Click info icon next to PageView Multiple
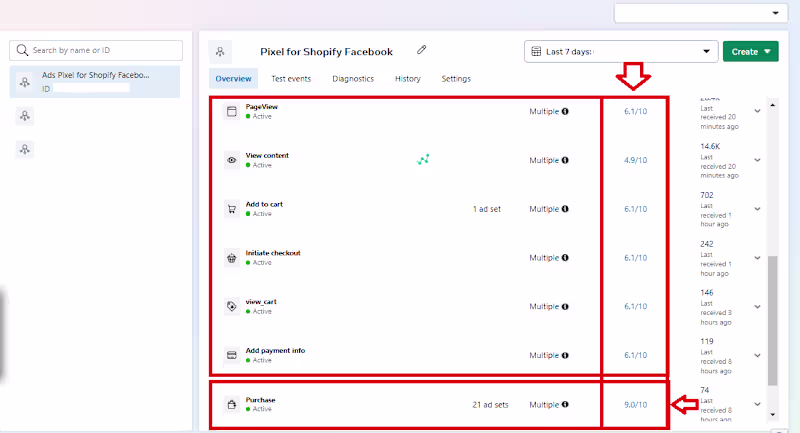800x433 pixels. coord(565,111)
